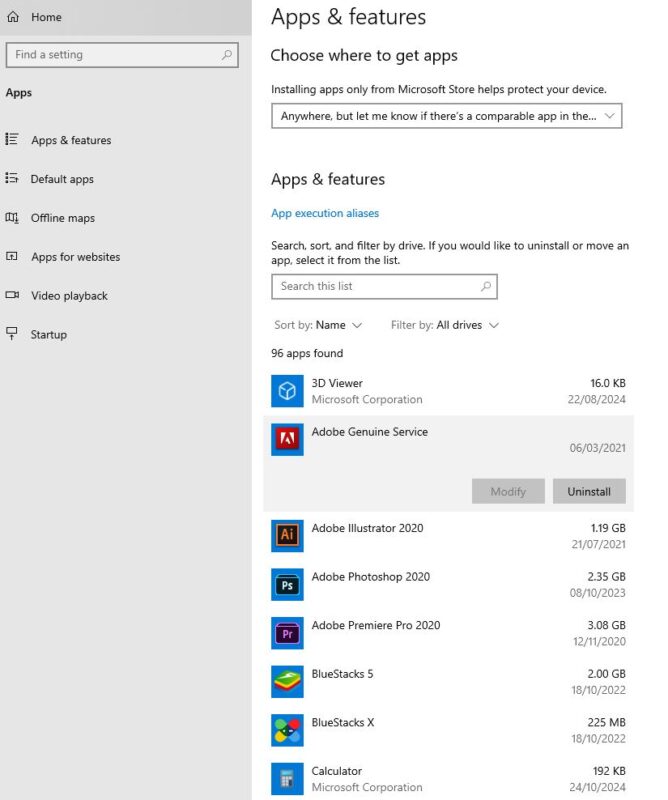Focus the Find a setting search box

[122, 55]
